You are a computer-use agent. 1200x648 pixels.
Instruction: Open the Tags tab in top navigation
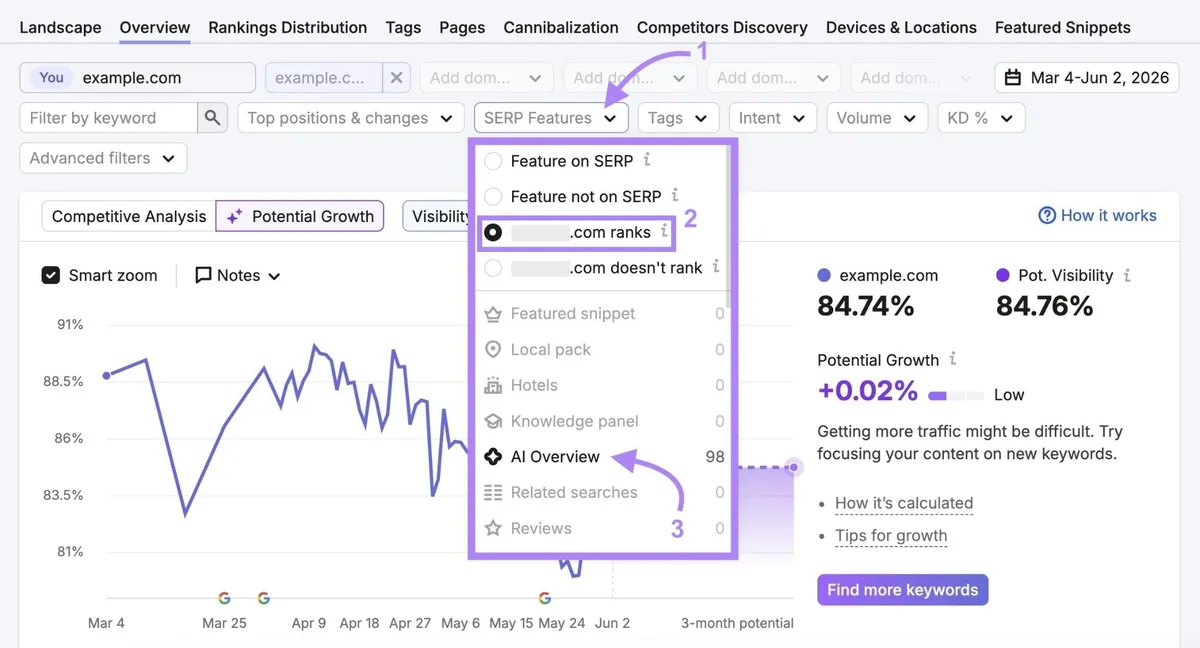click(x=403, y=28)
